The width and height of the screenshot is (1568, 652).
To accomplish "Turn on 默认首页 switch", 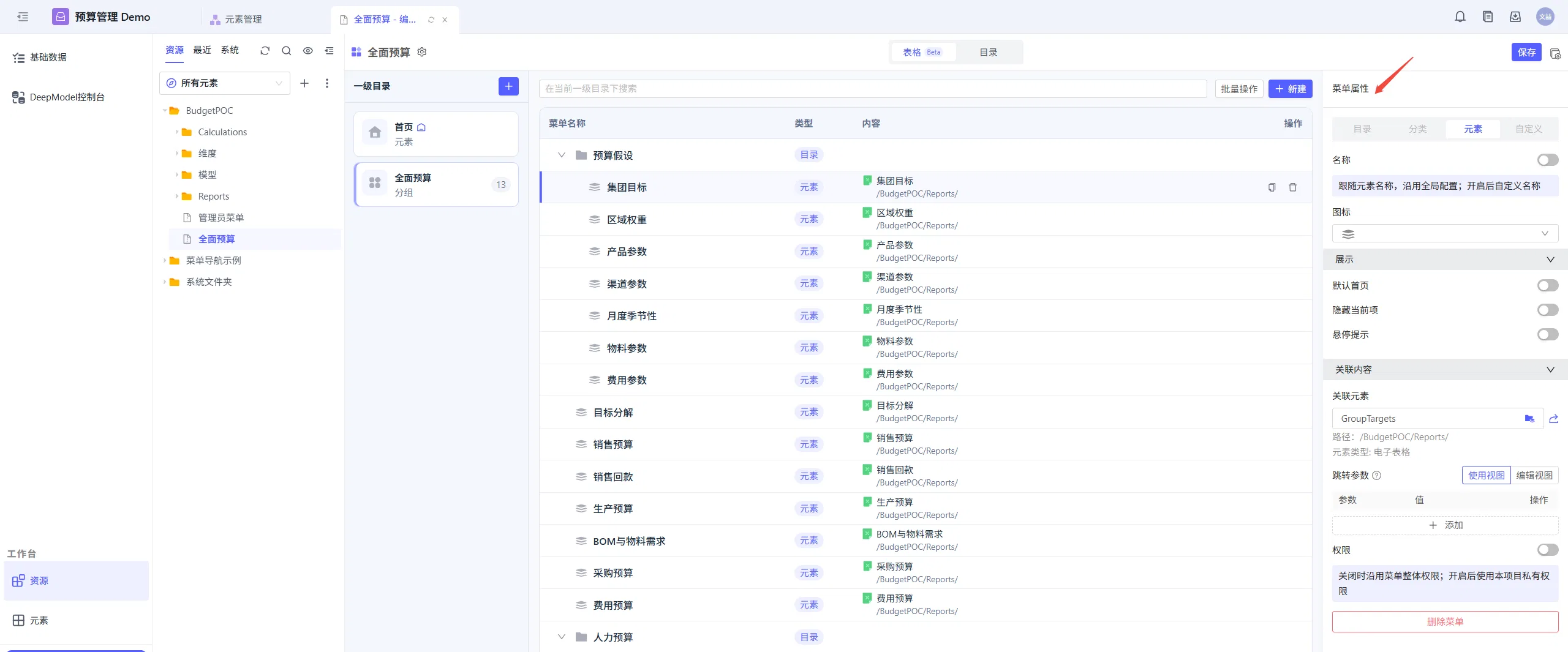I will click(x=1548, y=286).
